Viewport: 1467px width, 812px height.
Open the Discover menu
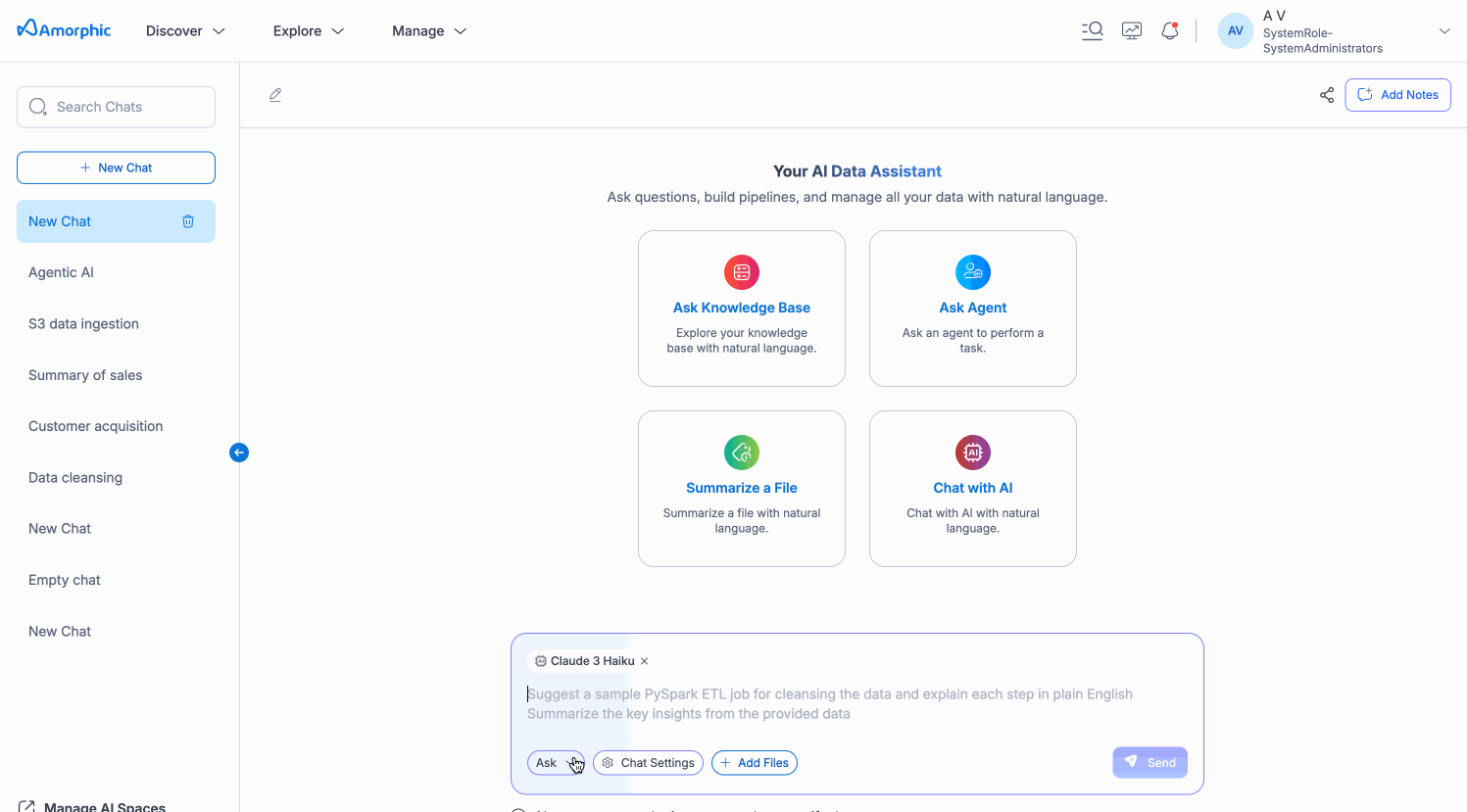185,31
